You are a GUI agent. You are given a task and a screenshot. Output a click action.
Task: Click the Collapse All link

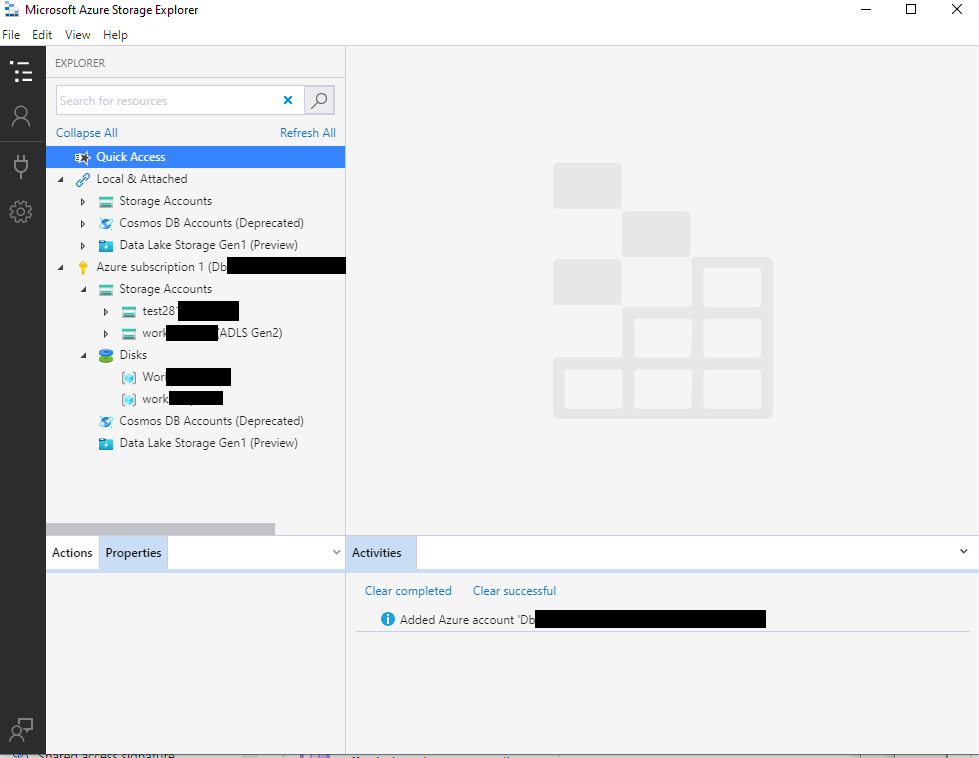click(87, 133)
